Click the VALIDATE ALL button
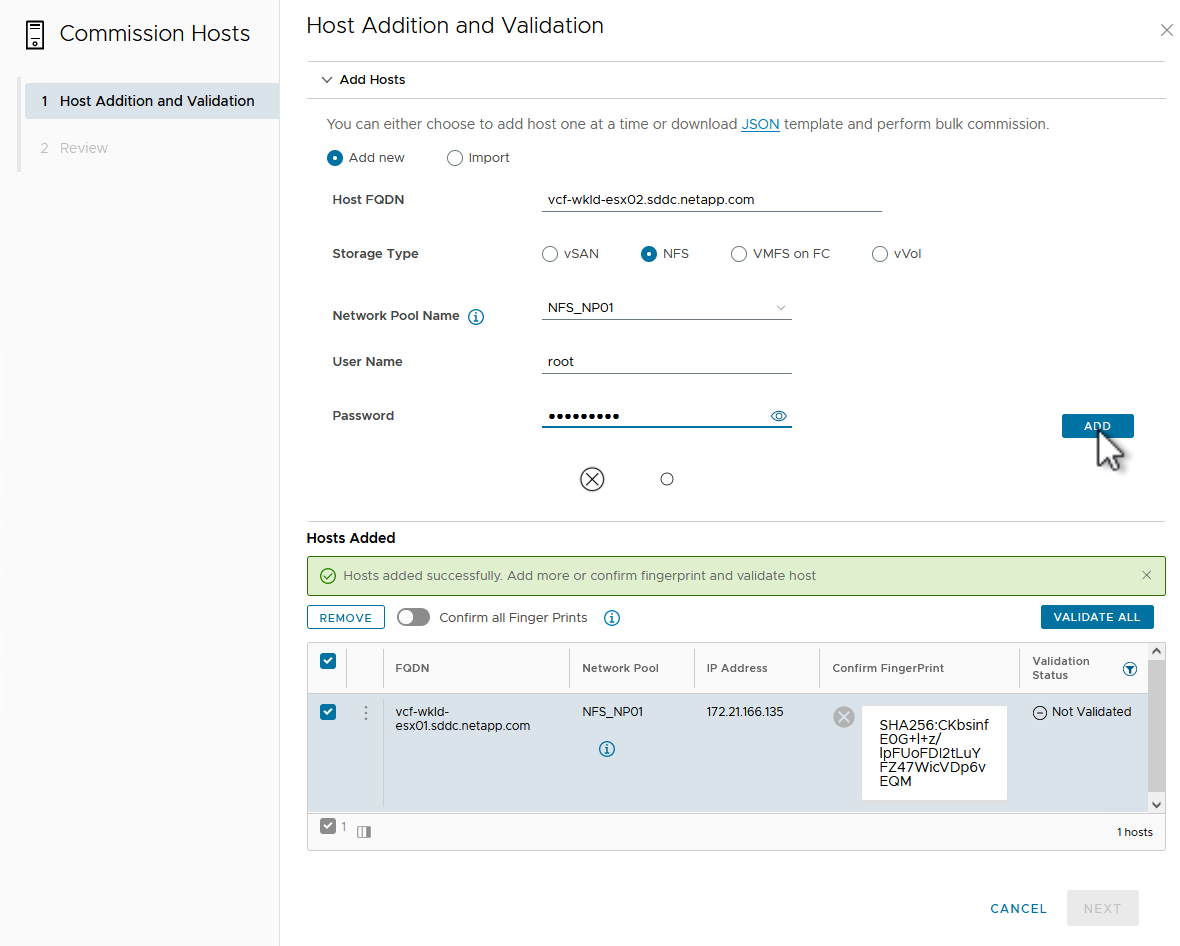 point(1096,617)
